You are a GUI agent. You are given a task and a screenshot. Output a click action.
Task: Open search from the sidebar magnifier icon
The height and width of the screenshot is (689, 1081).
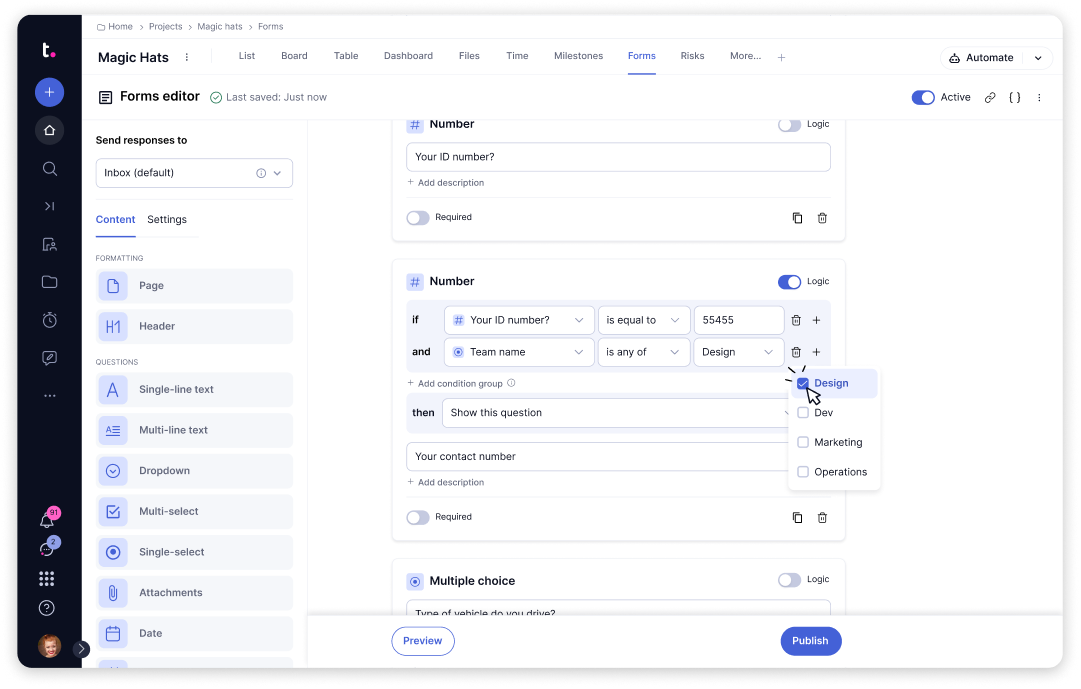tap(50, 168)
